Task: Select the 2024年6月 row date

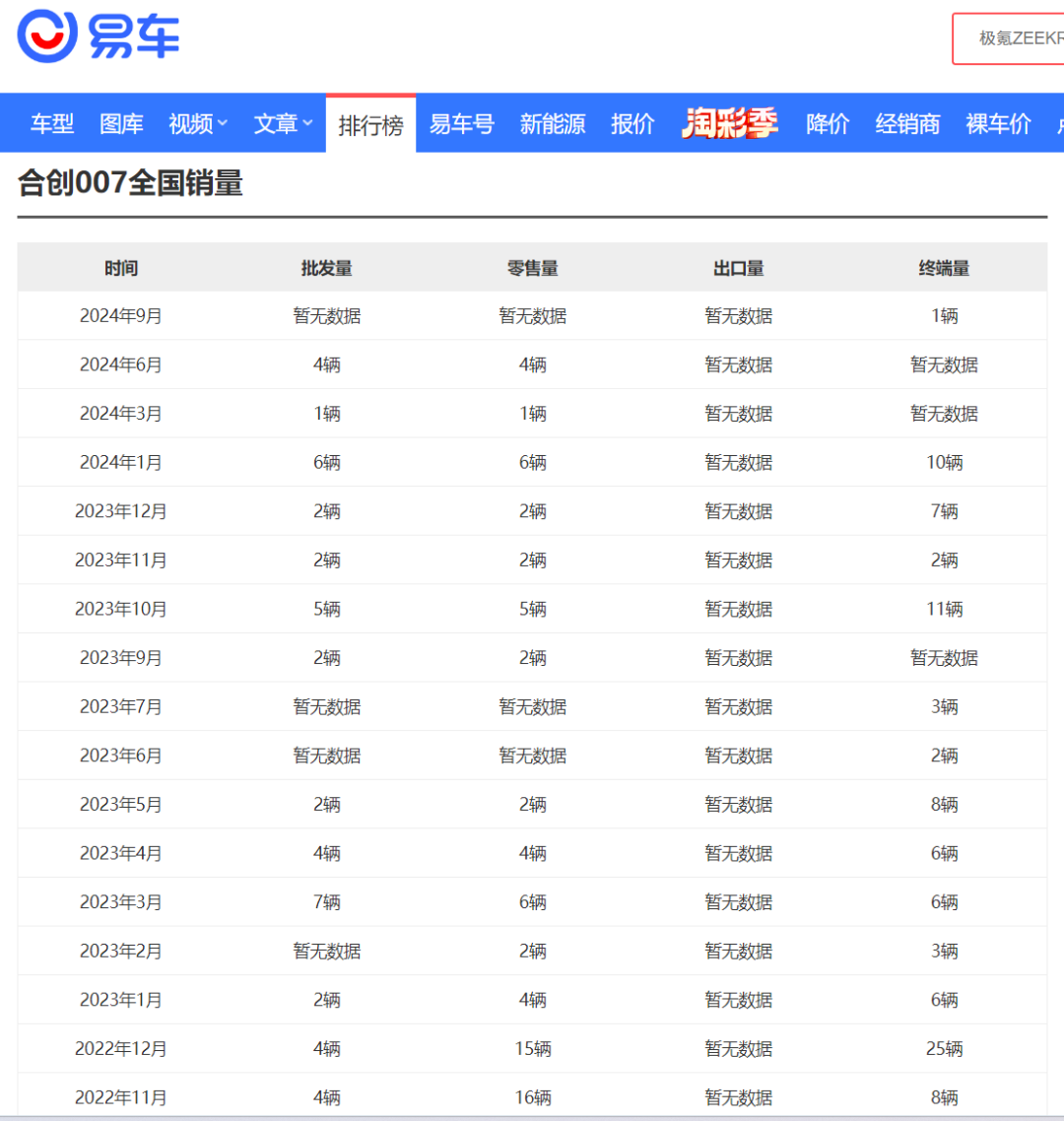Action: (x=121, y=364)
